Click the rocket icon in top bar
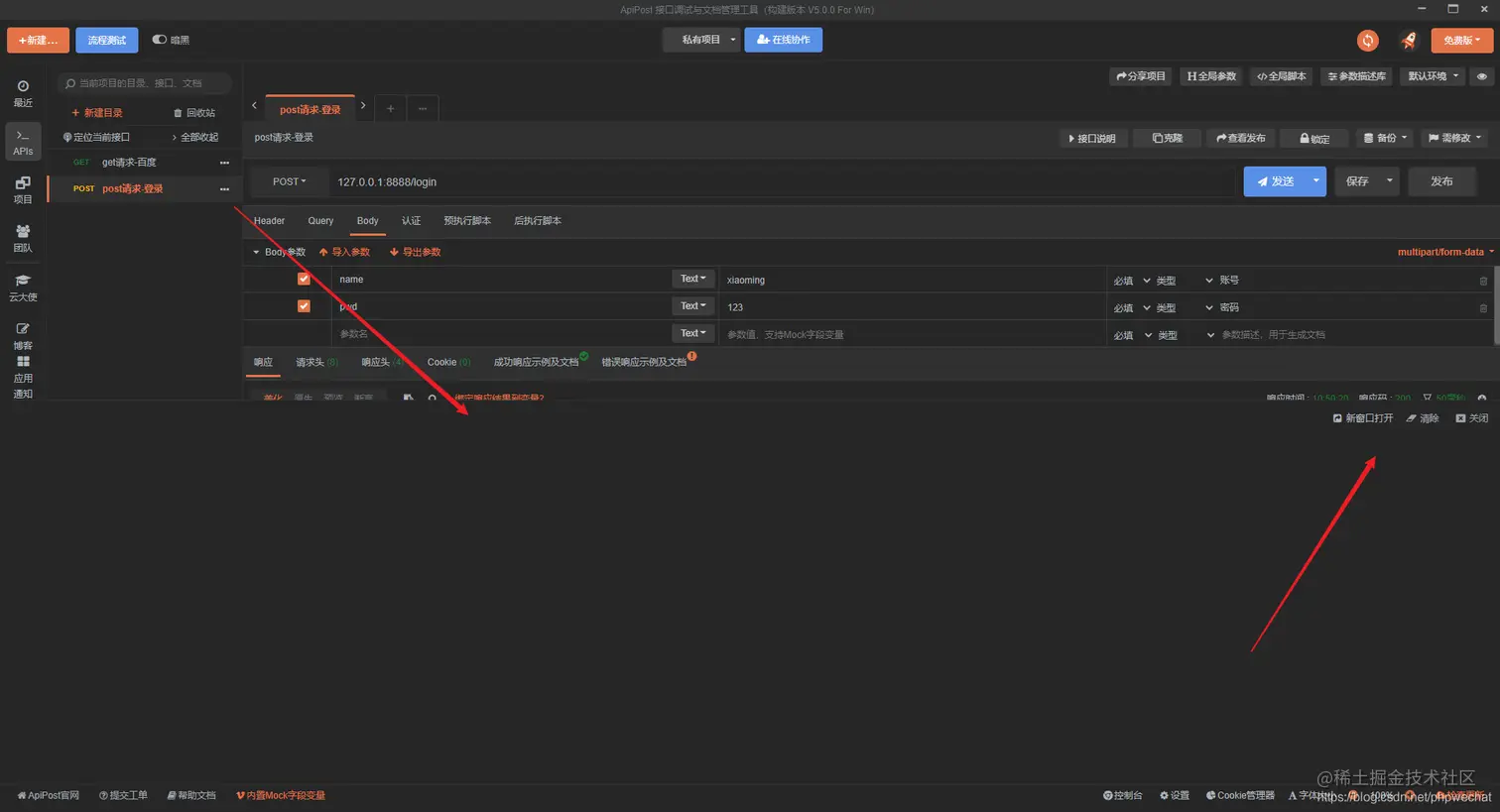This screenshot has width=1500, height=812. [1409, 40]
